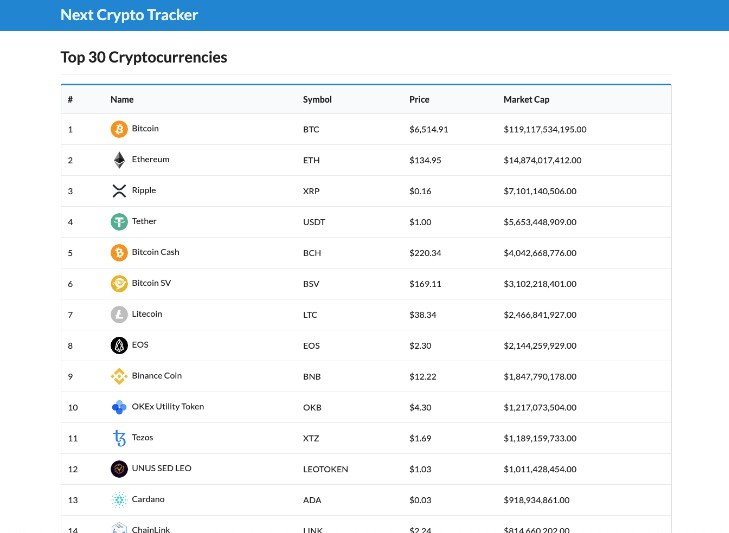
Task: Select the Litecoin name text
Action: 147,314
